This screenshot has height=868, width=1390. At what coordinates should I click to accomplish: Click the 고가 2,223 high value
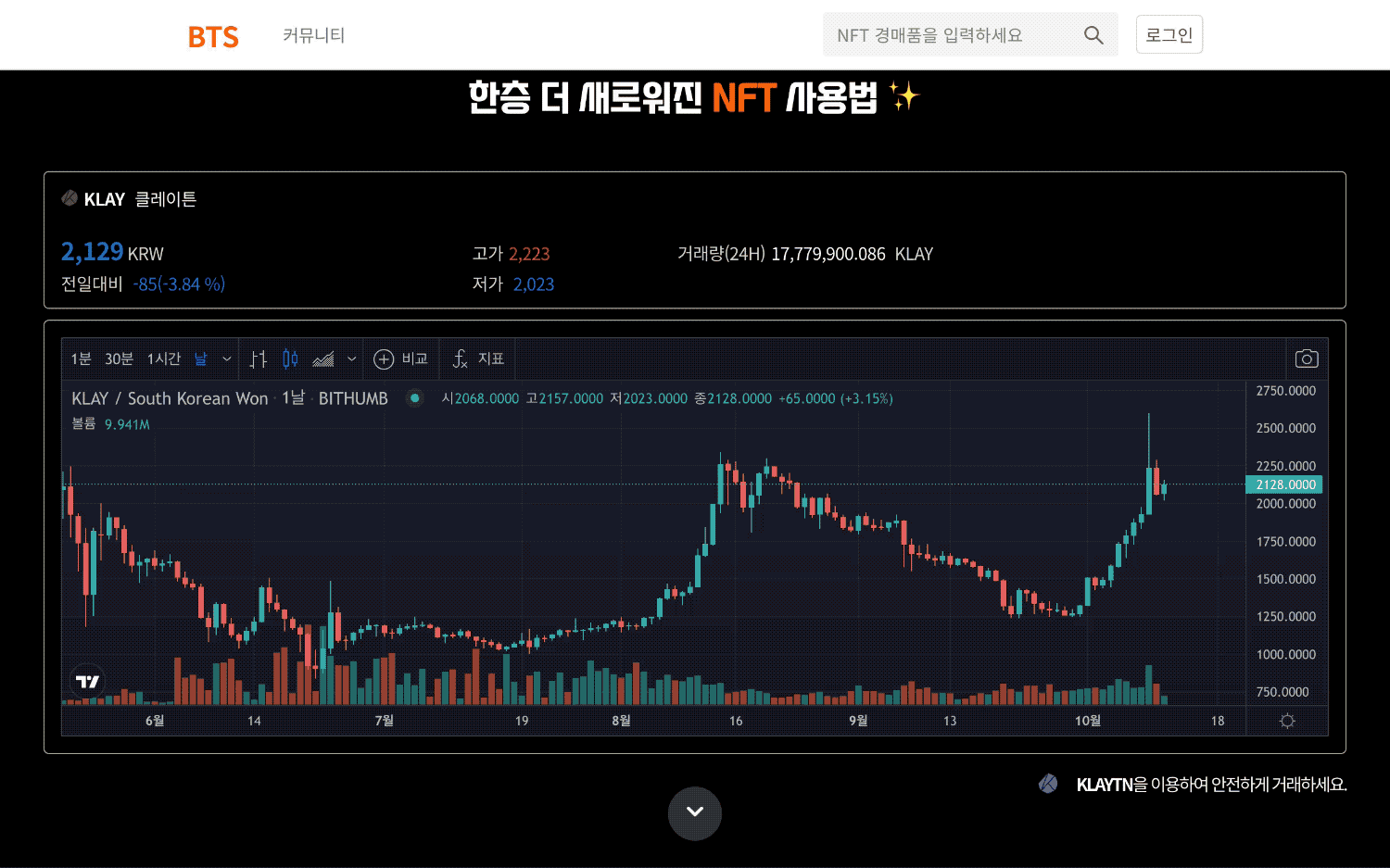[511, 254]
